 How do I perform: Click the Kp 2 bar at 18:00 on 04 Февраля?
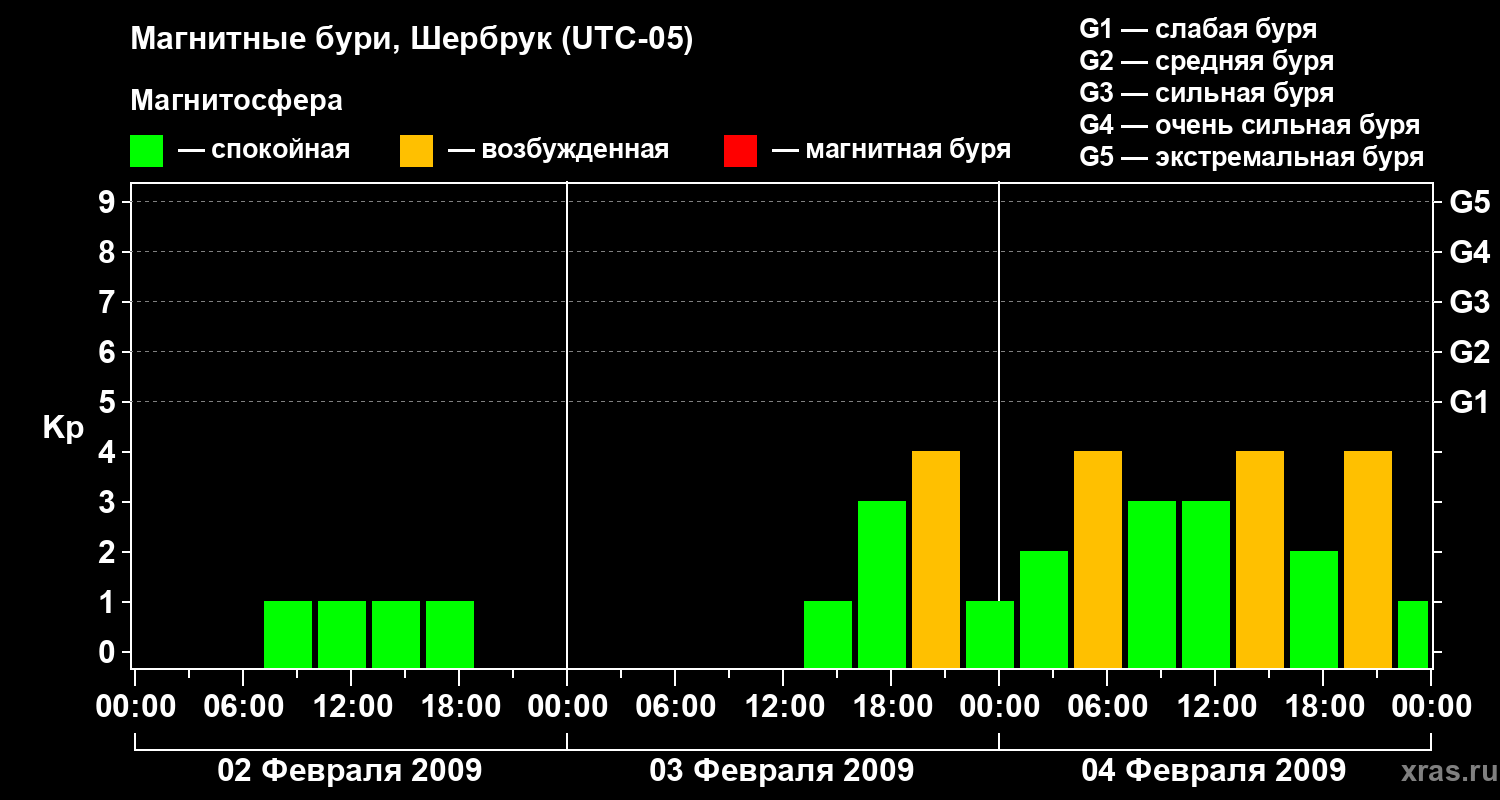[x=1314, y=609]
